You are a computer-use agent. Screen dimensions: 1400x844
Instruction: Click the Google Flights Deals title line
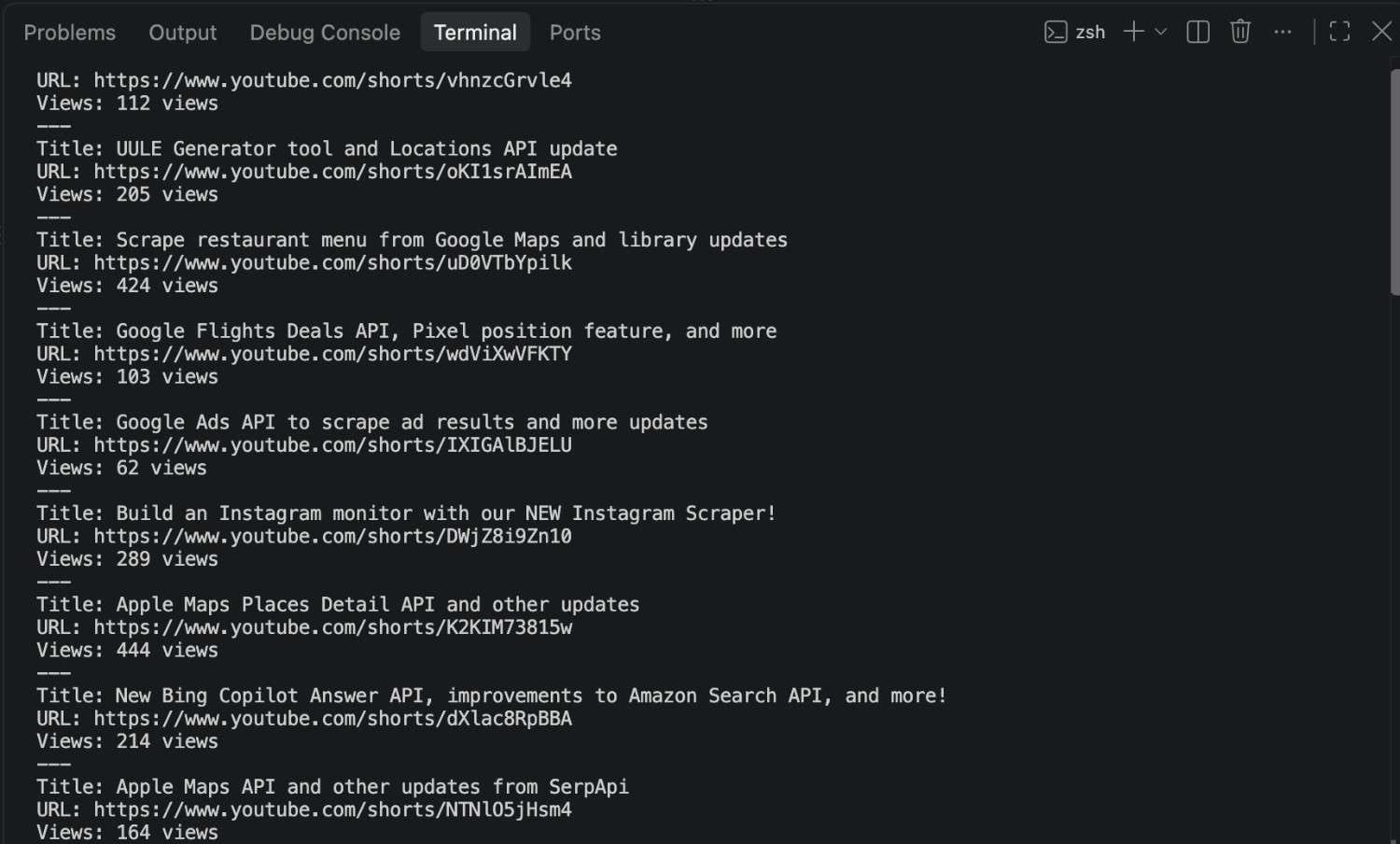[x=407, y=331]
